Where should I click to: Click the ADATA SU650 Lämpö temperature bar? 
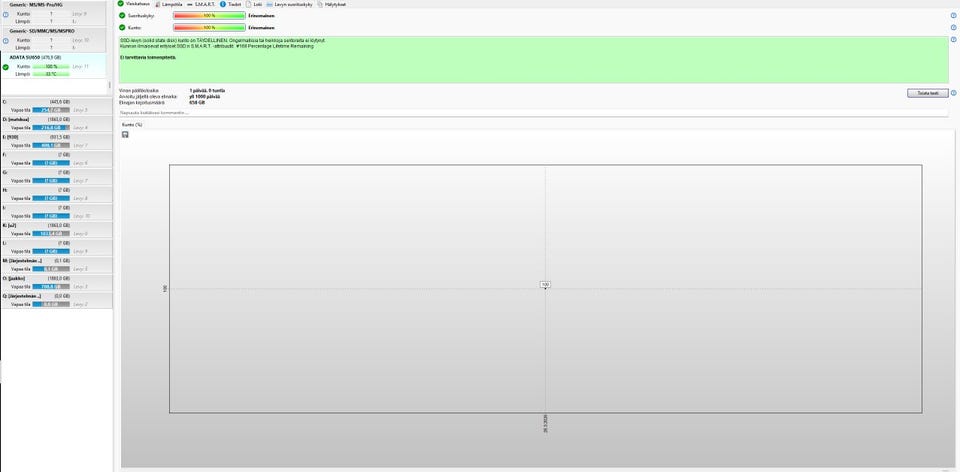[x=51, y=74]
